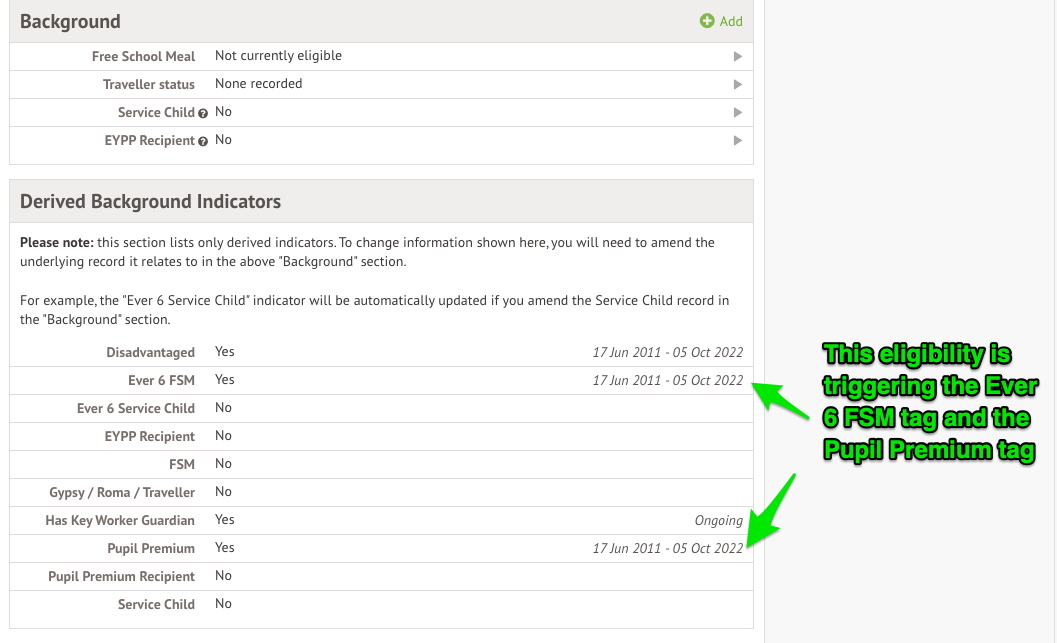
Task: Select the Has Key Worker Guardian label
Action: coord(120,520)
